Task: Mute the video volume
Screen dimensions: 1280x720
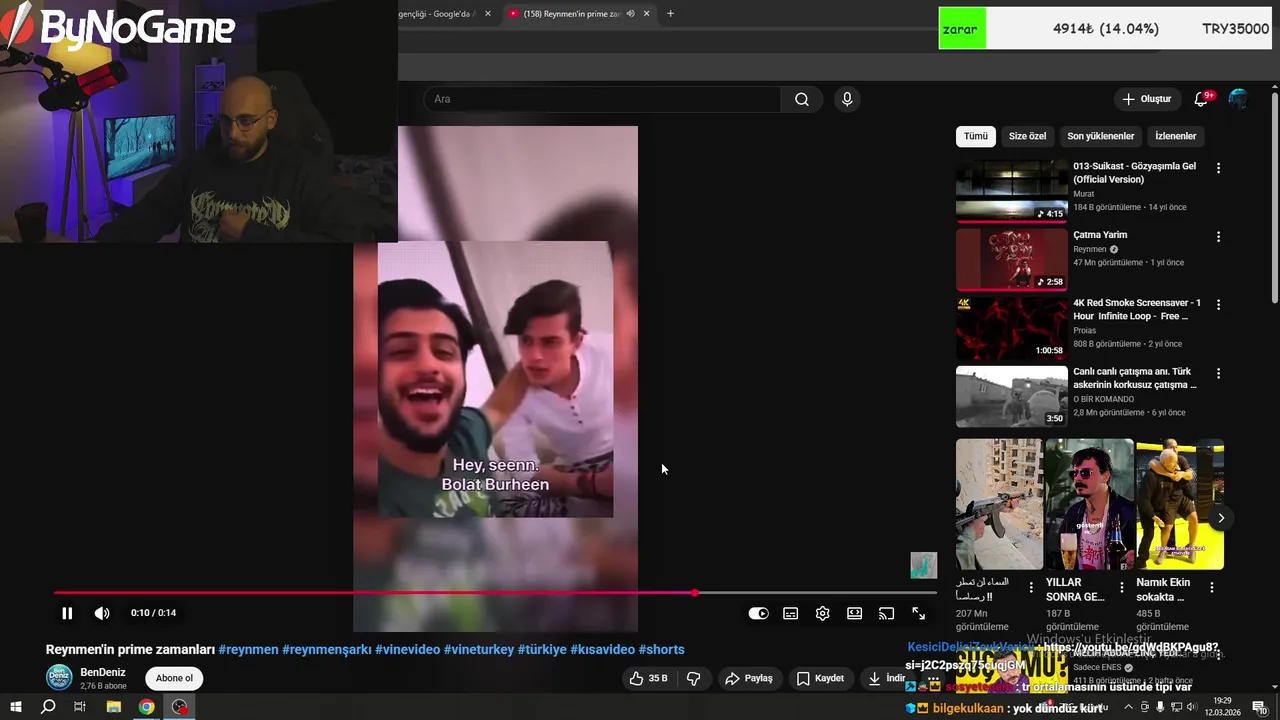Action: click(x=102, y=613)
